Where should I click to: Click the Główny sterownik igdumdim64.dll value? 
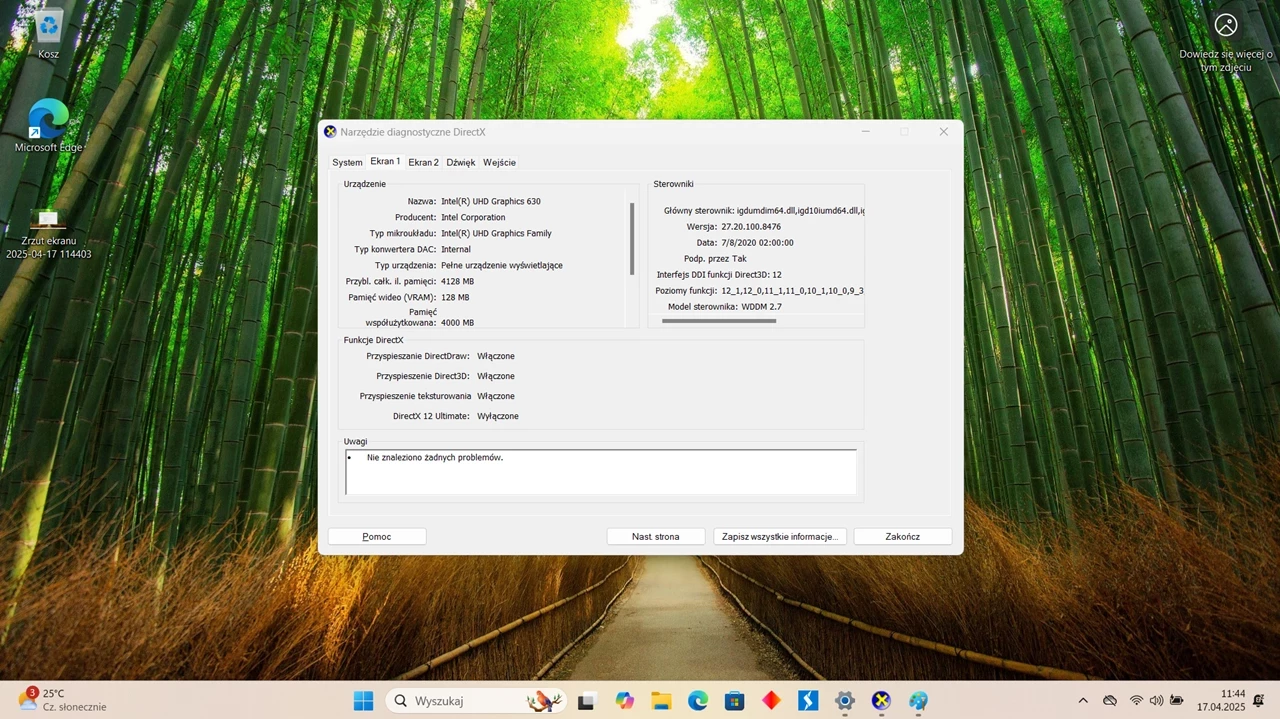tap(800, 210)
